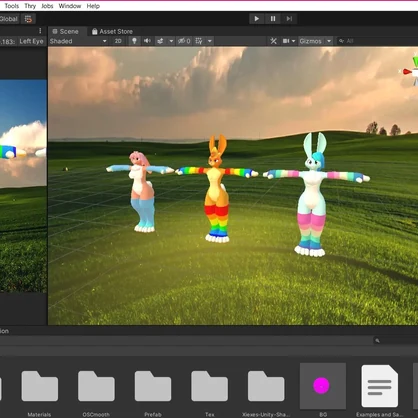Viewport: 418px width, 418px height.
Task: Open the Help menu
Action: [x=93, y=6]
